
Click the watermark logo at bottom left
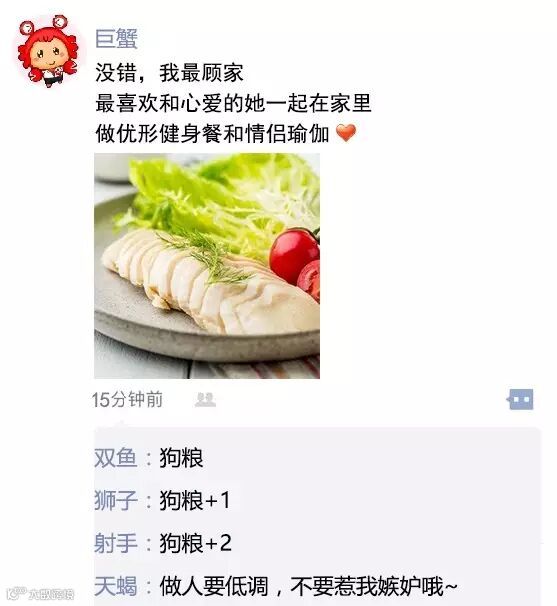tap(41, 593)
